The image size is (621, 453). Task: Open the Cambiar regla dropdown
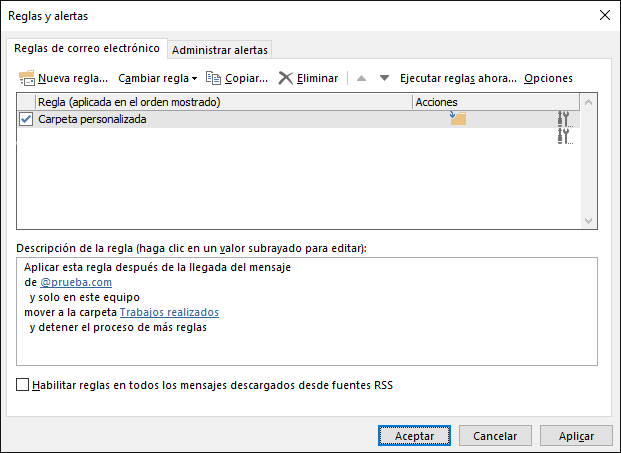[x=157, y=78]
